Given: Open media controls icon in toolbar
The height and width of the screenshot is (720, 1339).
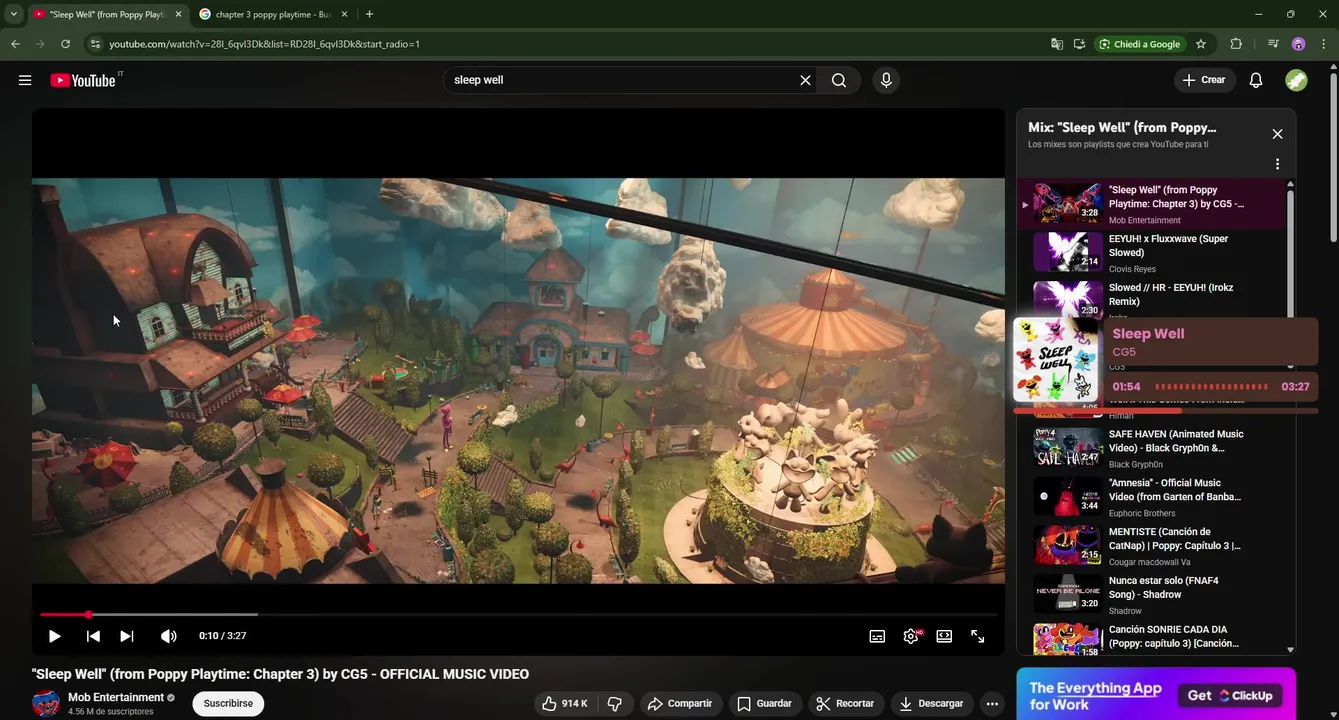Looking at the screenshot, I should click(x=1273, y=44).
